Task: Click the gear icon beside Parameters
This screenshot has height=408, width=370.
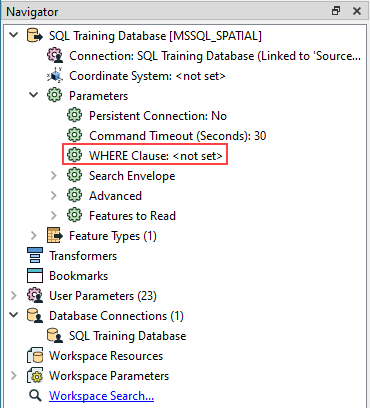Action: coord(54,95)
